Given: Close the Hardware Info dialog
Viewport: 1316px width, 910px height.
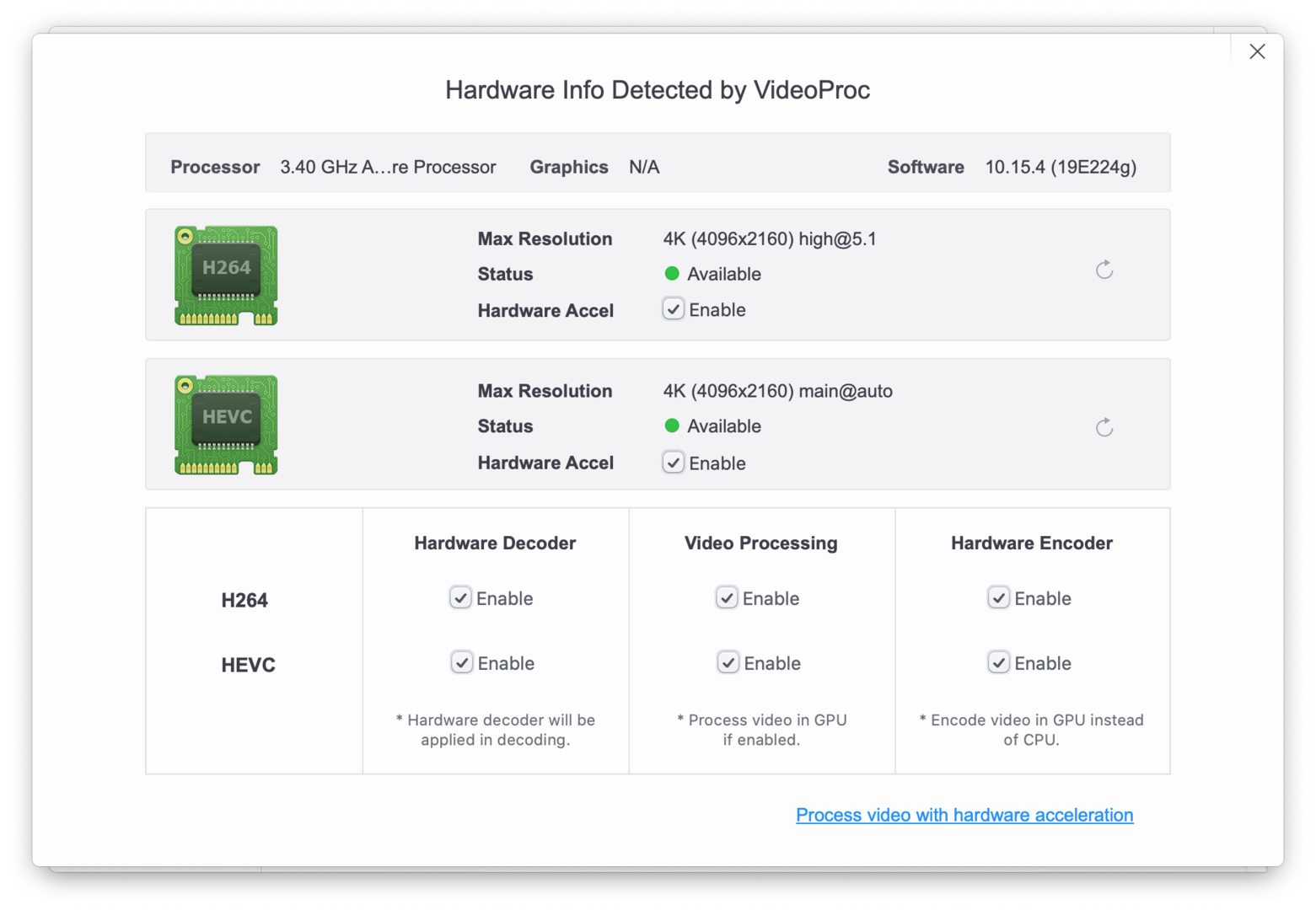Looking at the screenshot, I should point(1257,51).
